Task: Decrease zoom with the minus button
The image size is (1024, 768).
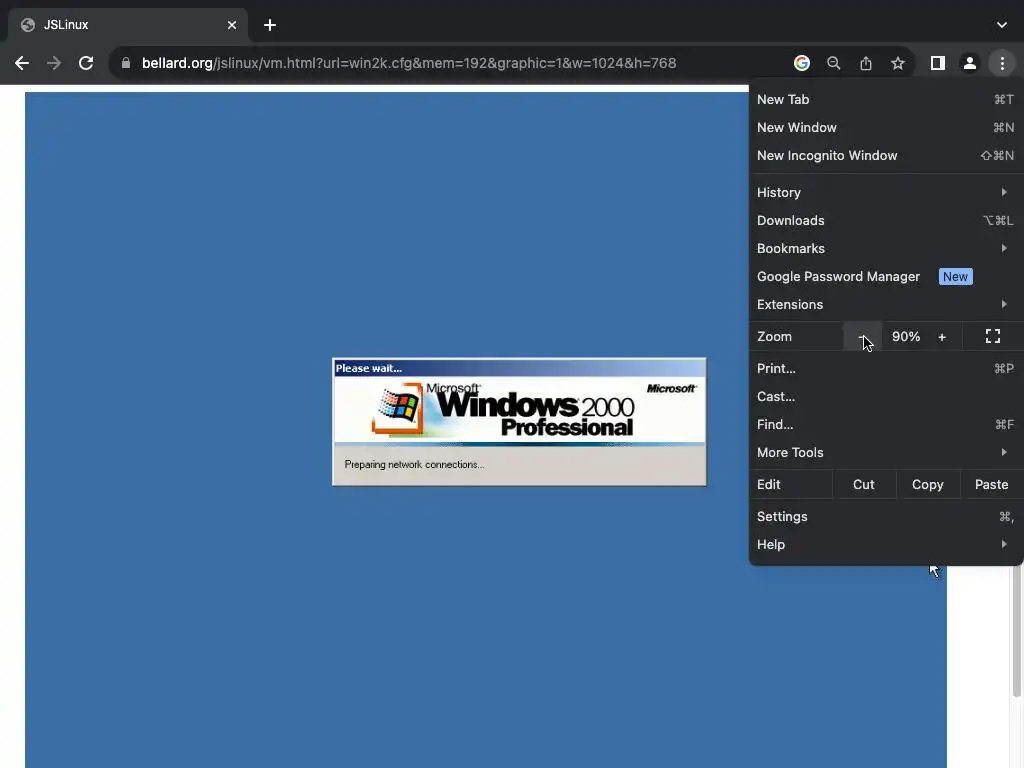Action: [x=862, y=336]
